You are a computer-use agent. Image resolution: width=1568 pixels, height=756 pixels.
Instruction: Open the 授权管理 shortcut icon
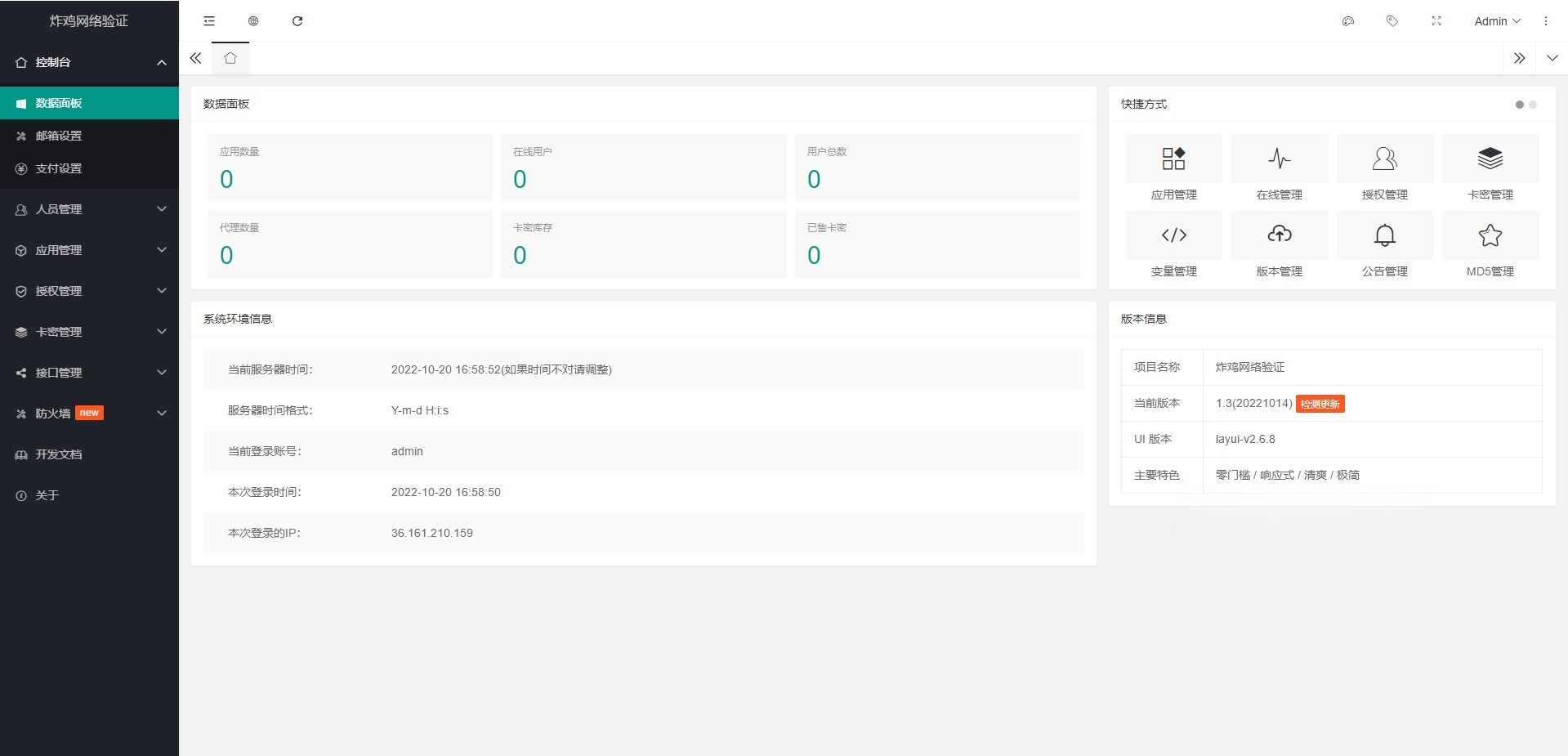click(1384, 158)
